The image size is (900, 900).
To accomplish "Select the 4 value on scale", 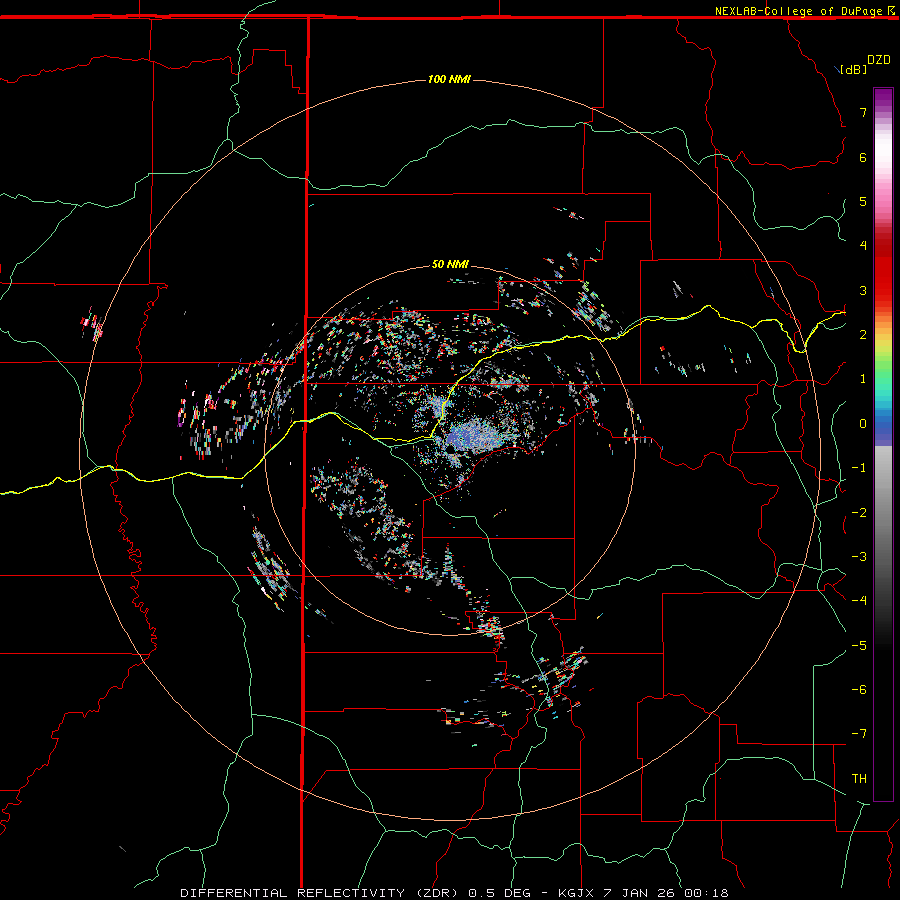I will pyautogui.click(x=863, y=246).
